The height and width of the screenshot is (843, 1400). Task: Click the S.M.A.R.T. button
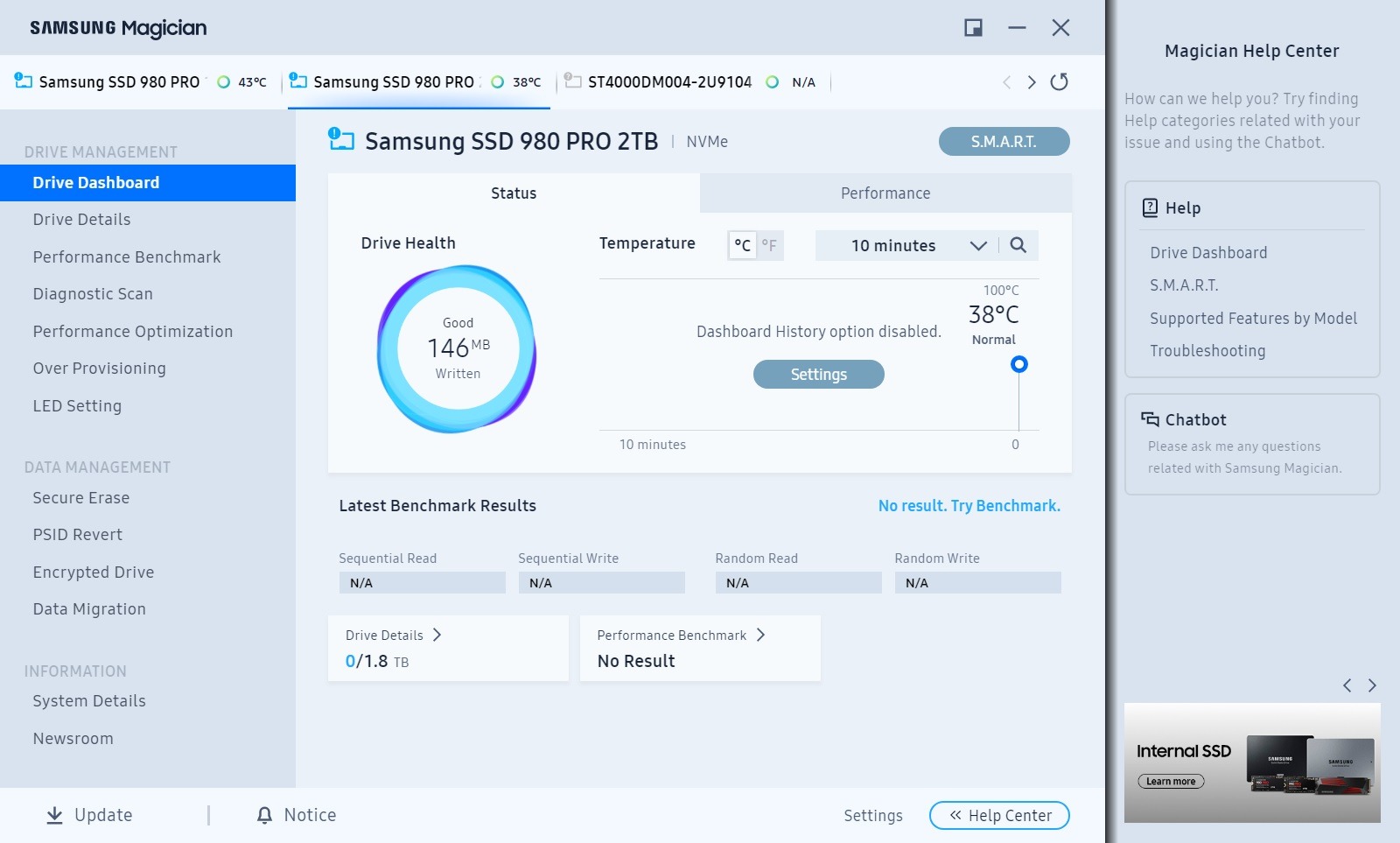[1004, 142]
